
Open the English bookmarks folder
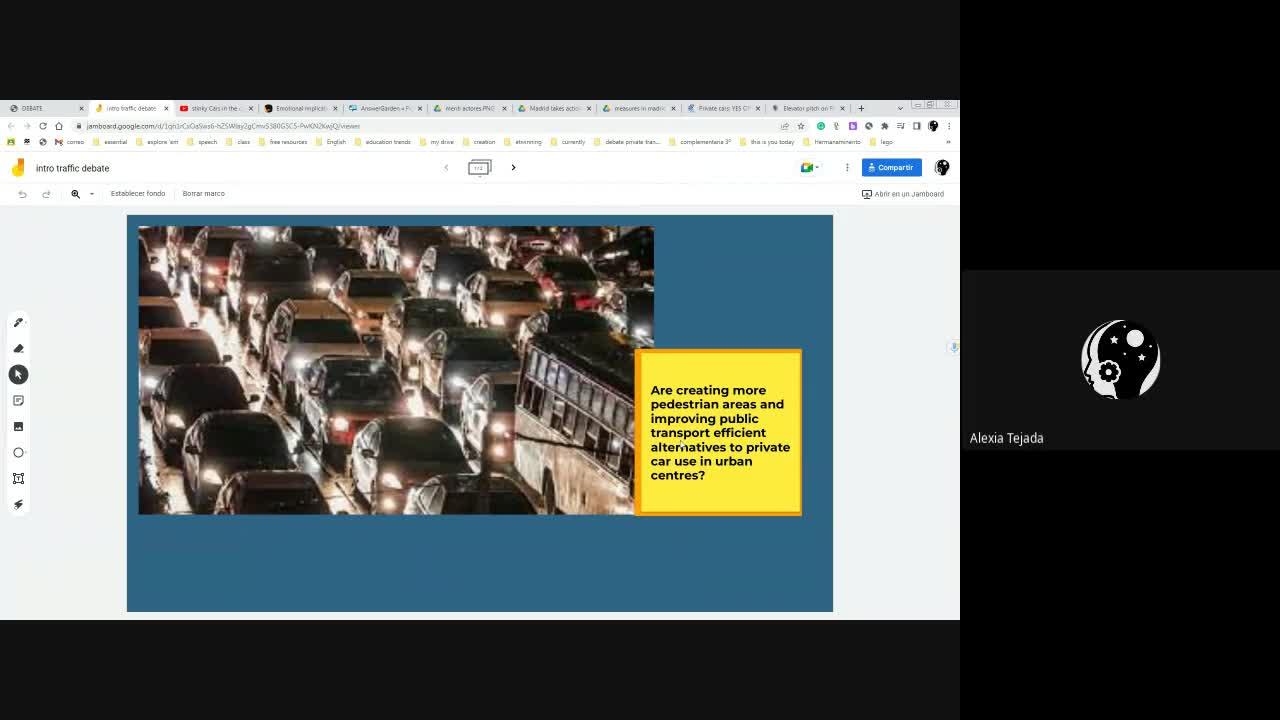point(331,142)
